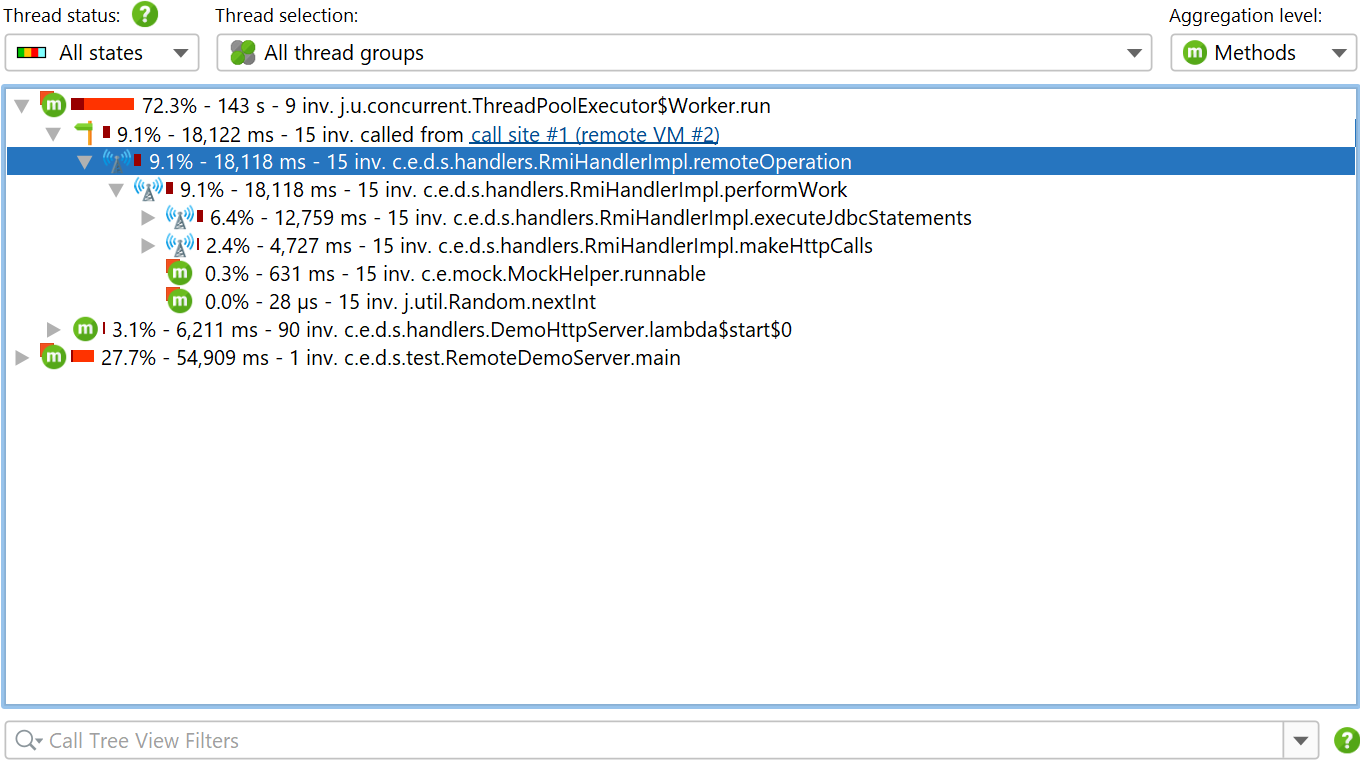Viewport: 1360px width, 763px height.
Task: Expand the RemoteDemoServer.main node
Action: click(22, 358)
